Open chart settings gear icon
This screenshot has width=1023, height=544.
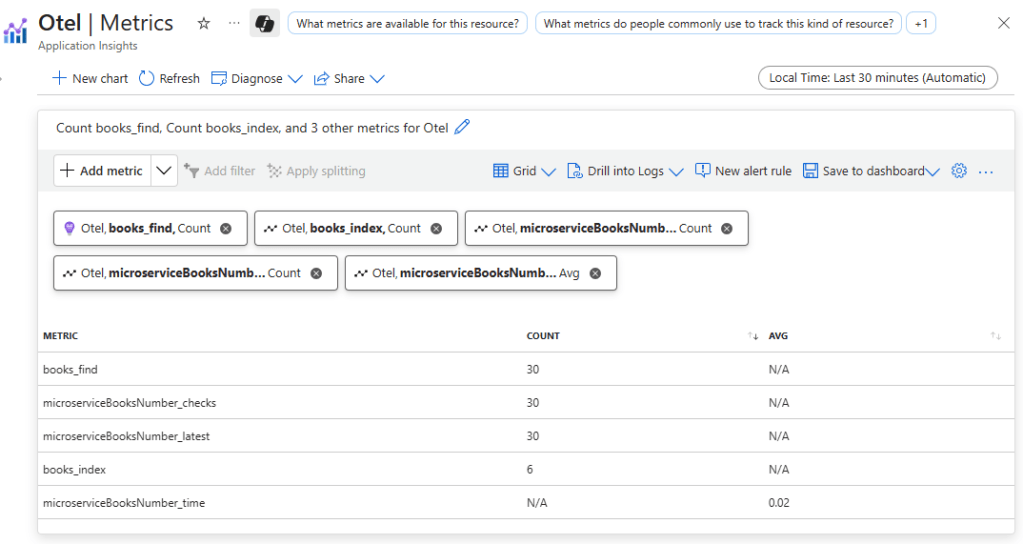[x=959, y=171]
